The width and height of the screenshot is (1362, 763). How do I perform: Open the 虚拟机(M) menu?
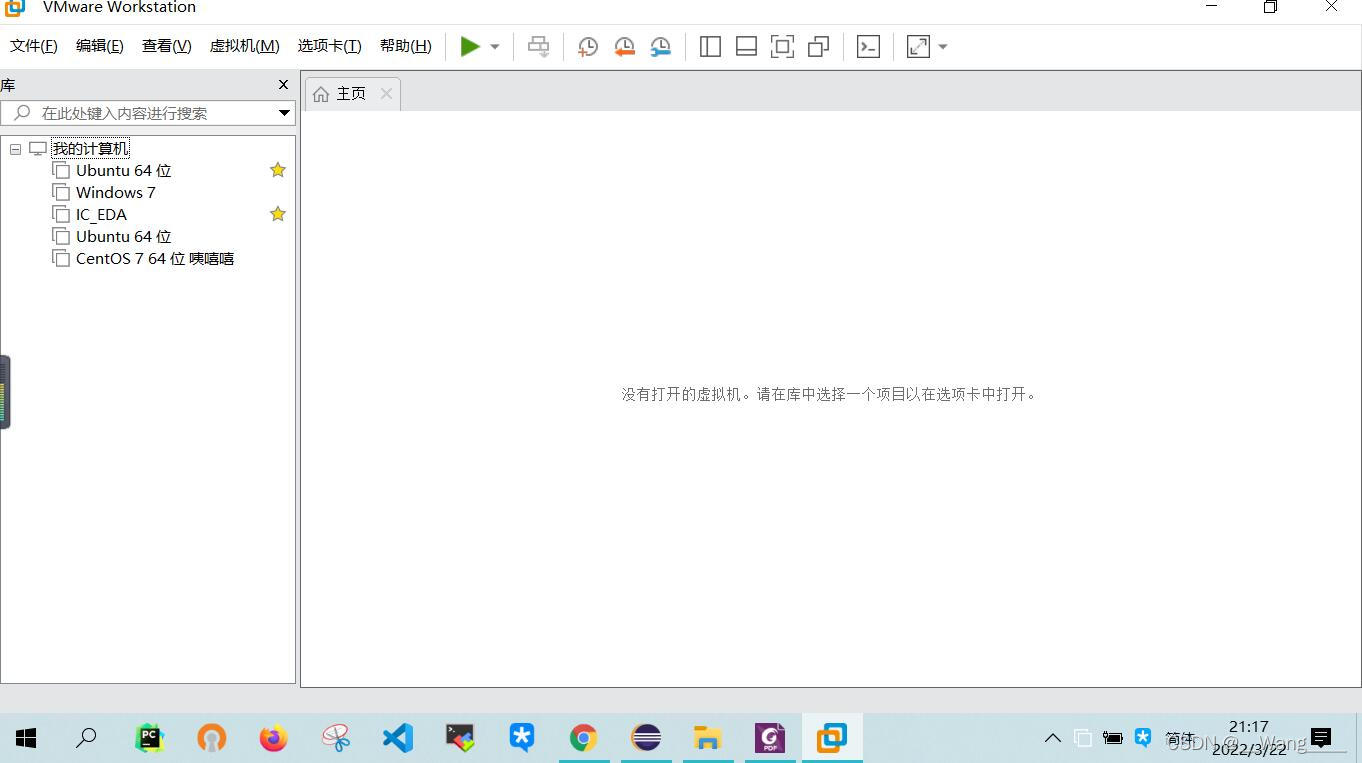point(245,46)
